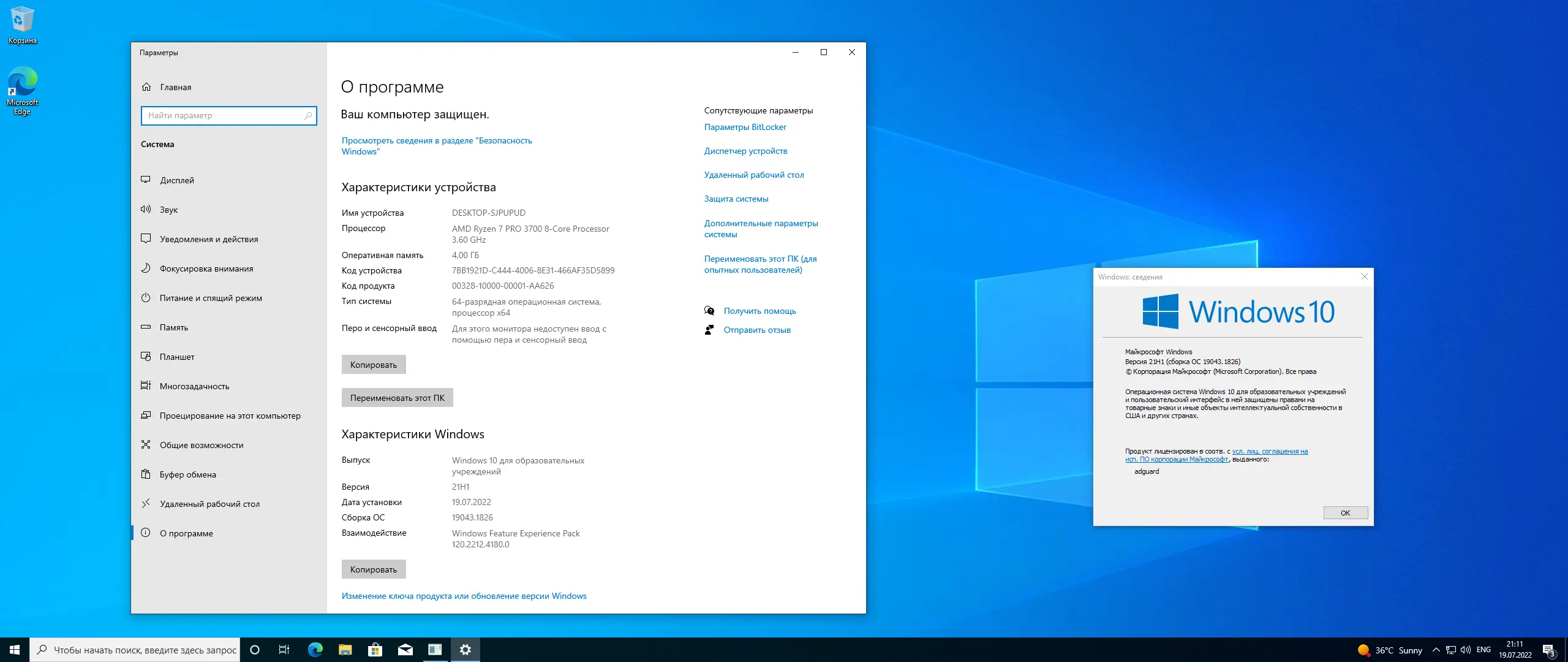Click OK in the Windows info dialog
This screenshot has width=1568, height=662.
(x=1345, y=513)
